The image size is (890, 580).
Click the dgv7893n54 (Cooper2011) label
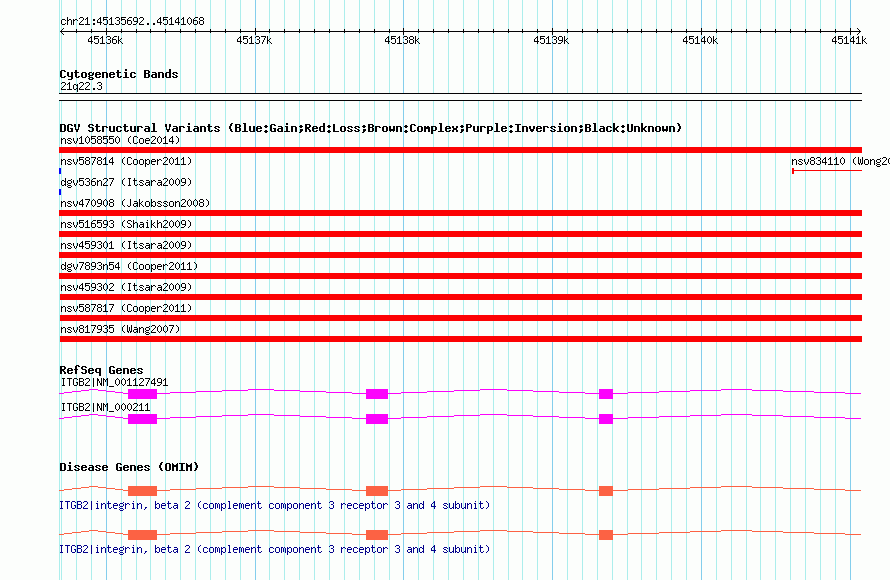[x=129, y=266]
